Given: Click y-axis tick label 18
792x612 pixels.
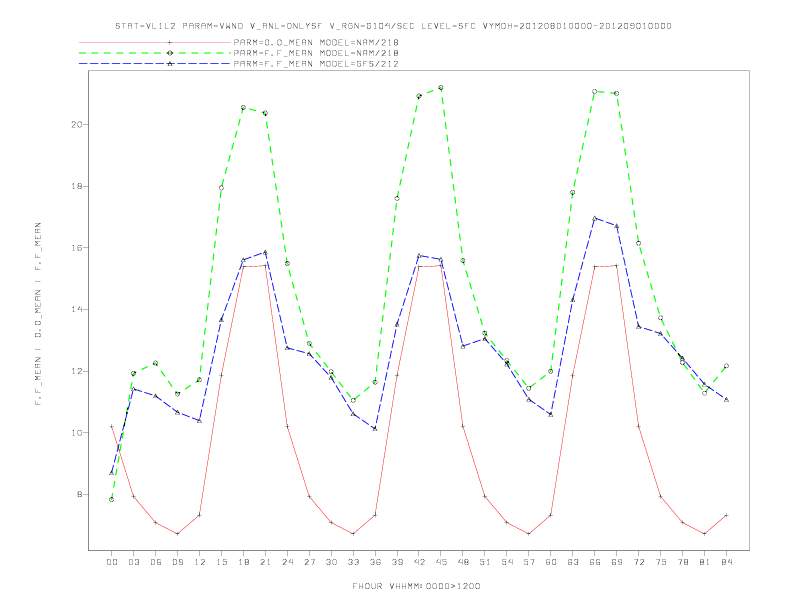Looking at the screenshot, I should point(77,186).
